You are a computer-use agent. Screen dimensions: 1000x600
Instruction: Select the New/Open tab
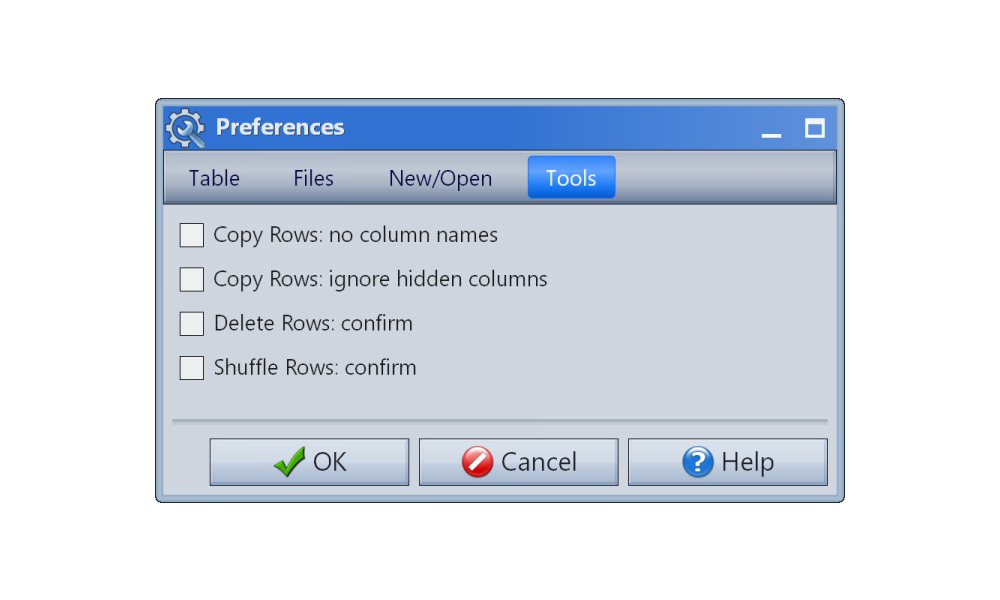click(x=440, y=178)
